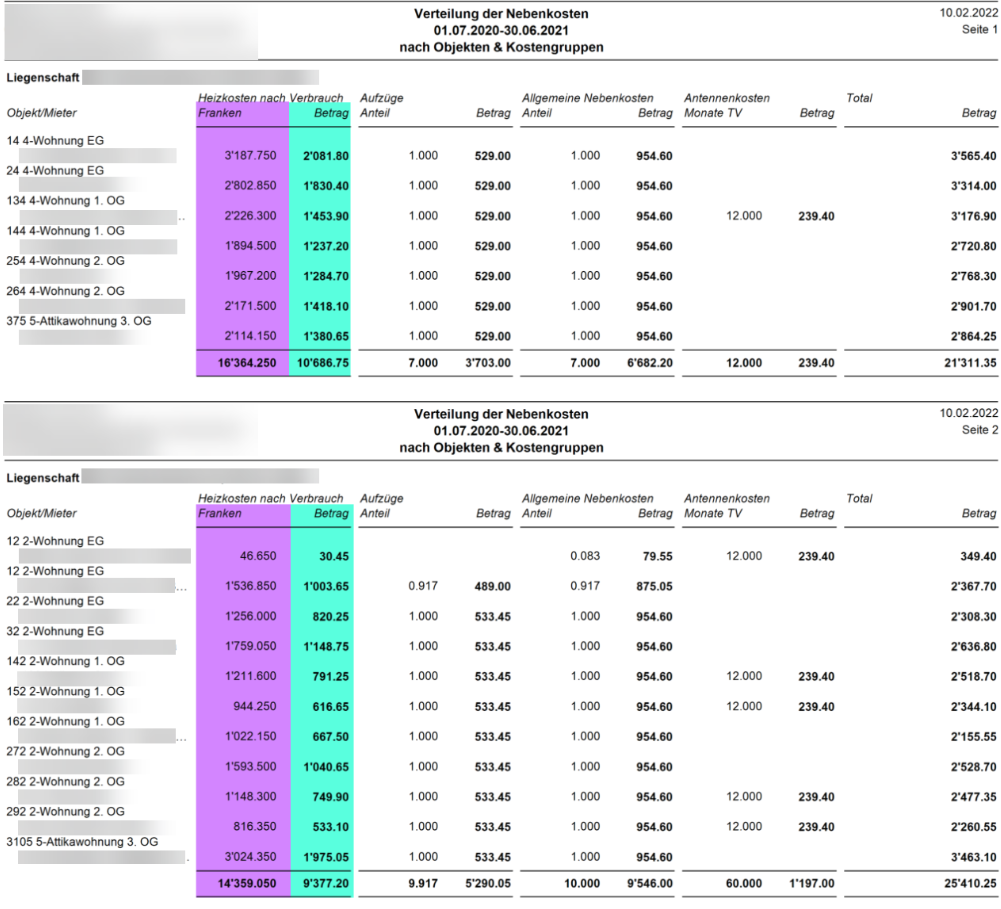Viewport: 1001px width, 909px height.
Task: Select row label "134 4-Wohnung 1. OG"
Action: tap(66, 200)
